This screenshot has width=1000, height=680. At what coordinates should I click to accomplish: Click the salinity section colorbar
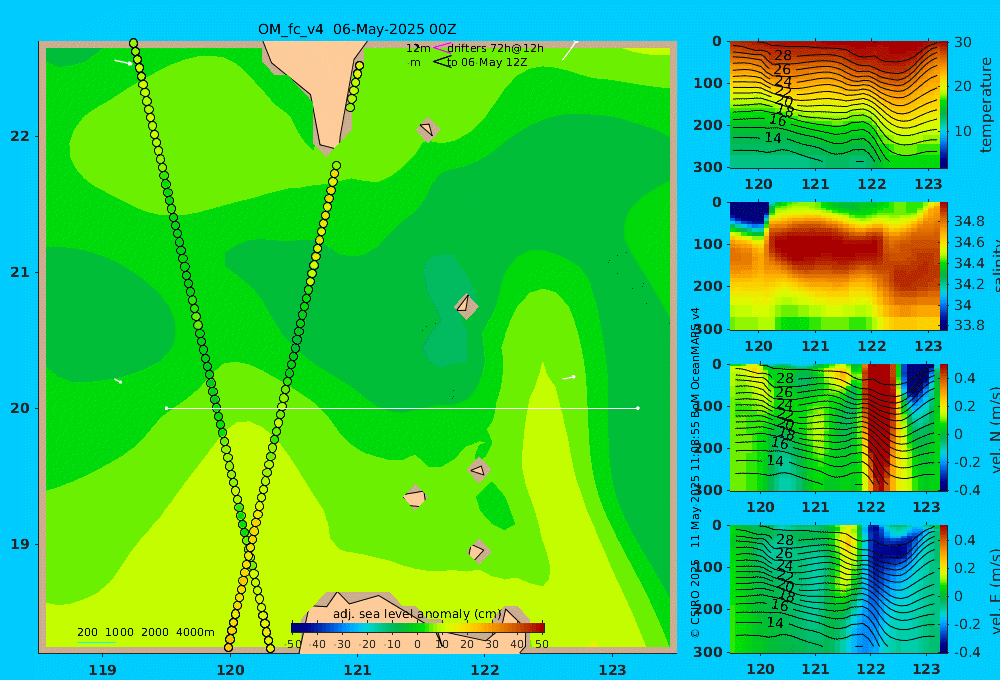[x=944, y=266]
